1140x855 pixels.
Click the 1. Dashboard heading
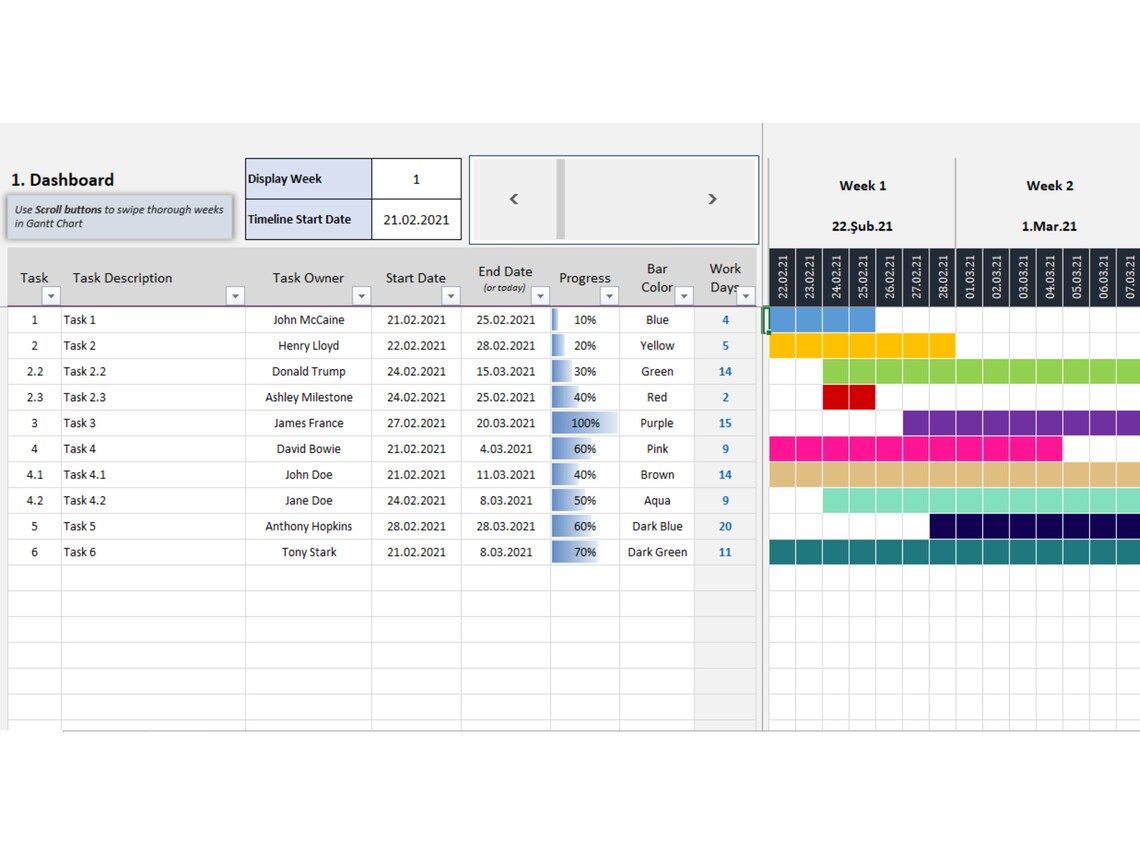point(63,180)
